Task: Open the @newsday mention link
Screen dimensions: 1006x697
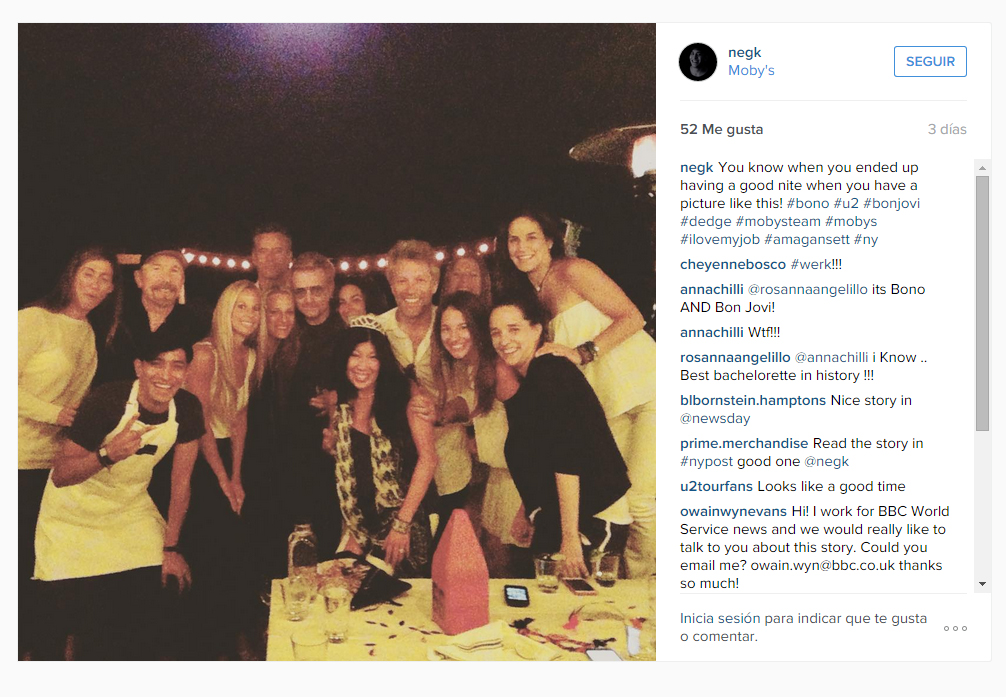Action: [715, 418]
